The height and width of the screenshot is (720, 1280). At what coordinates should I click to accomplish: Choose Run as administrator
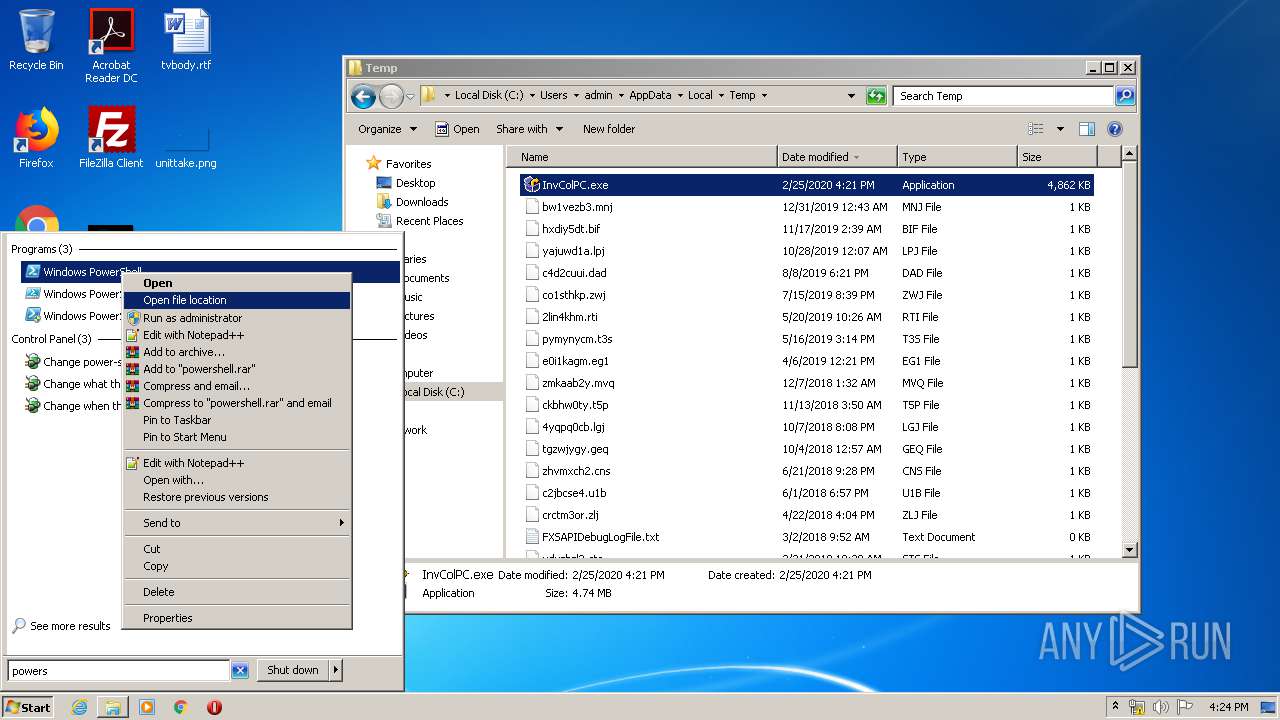pyautogui.click(x=237, y=318)
